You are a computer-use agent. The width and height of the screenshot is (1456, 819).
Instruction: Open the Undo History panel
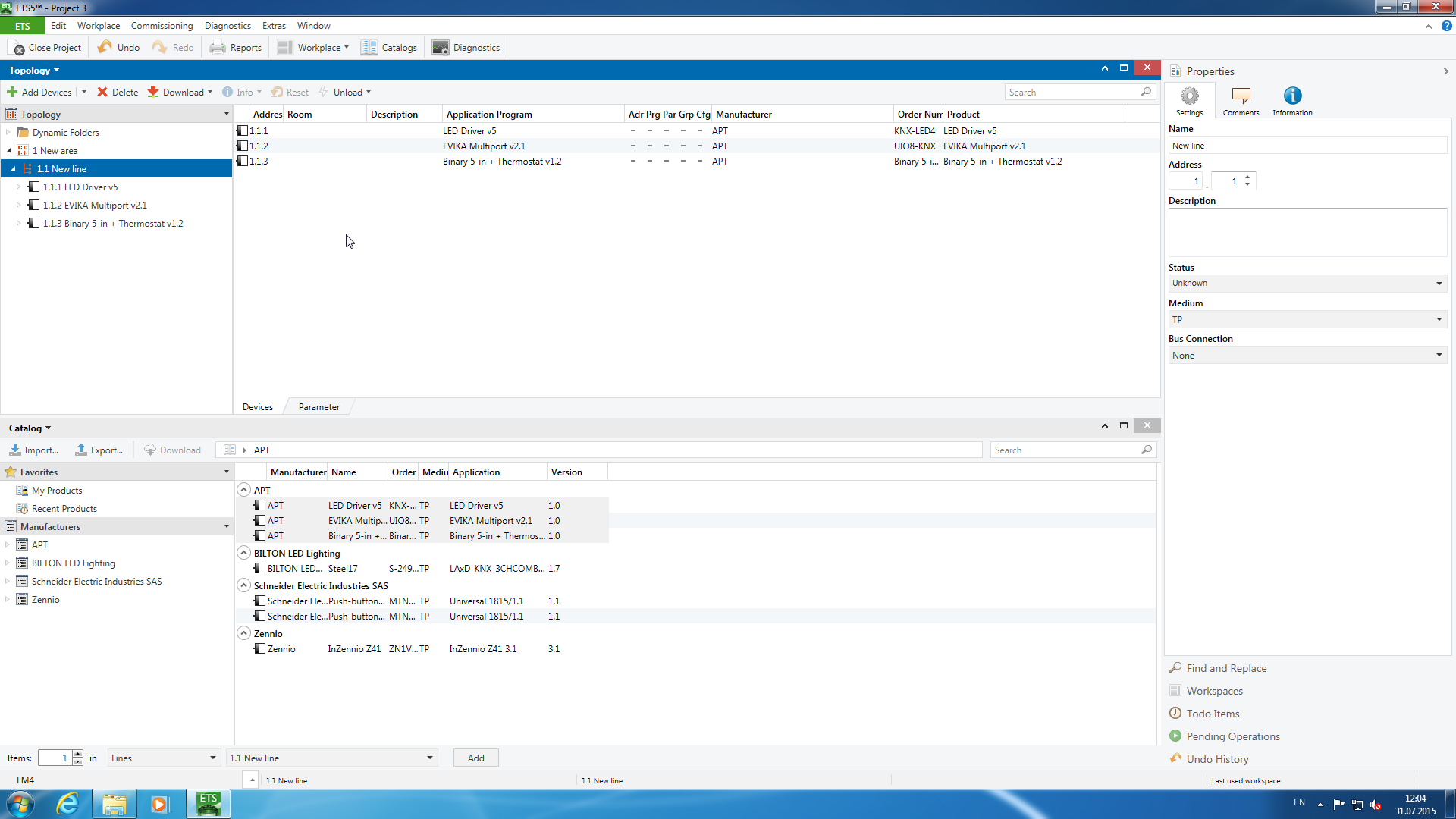pyautogui.click(x=1216, y=759)
